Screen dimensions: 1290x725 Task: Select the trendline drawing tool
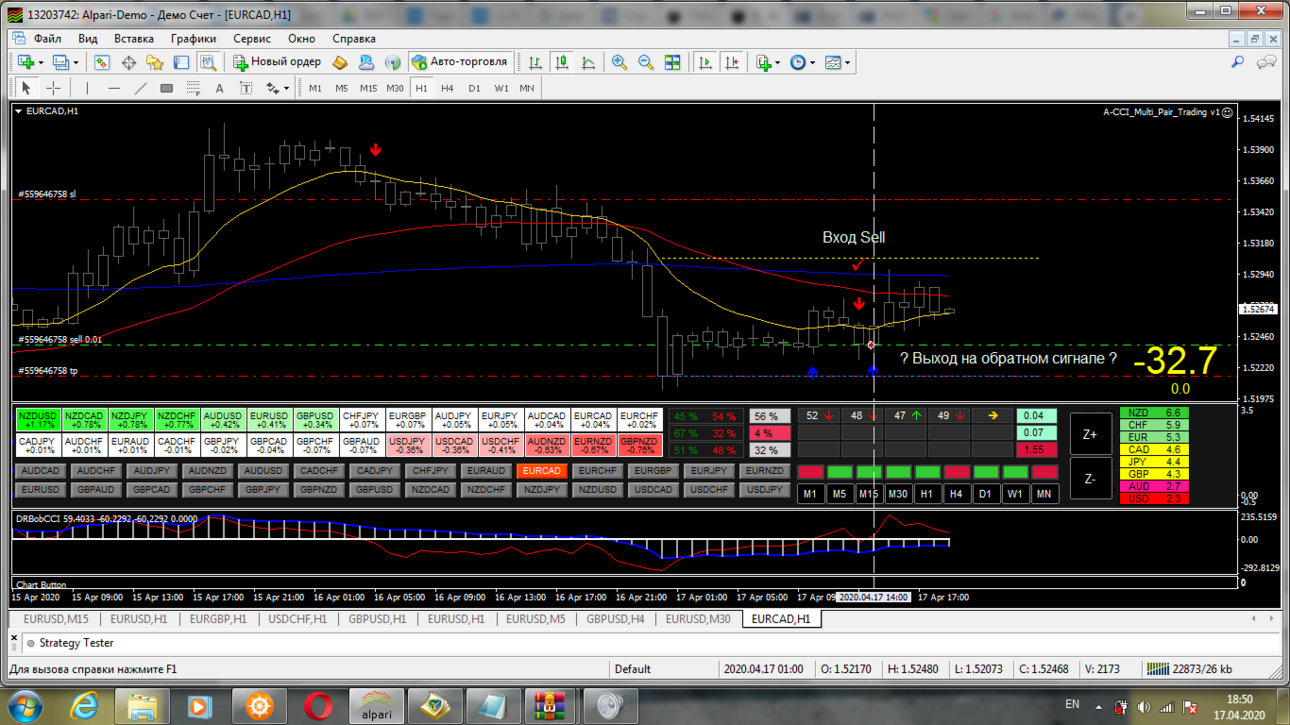140,88
